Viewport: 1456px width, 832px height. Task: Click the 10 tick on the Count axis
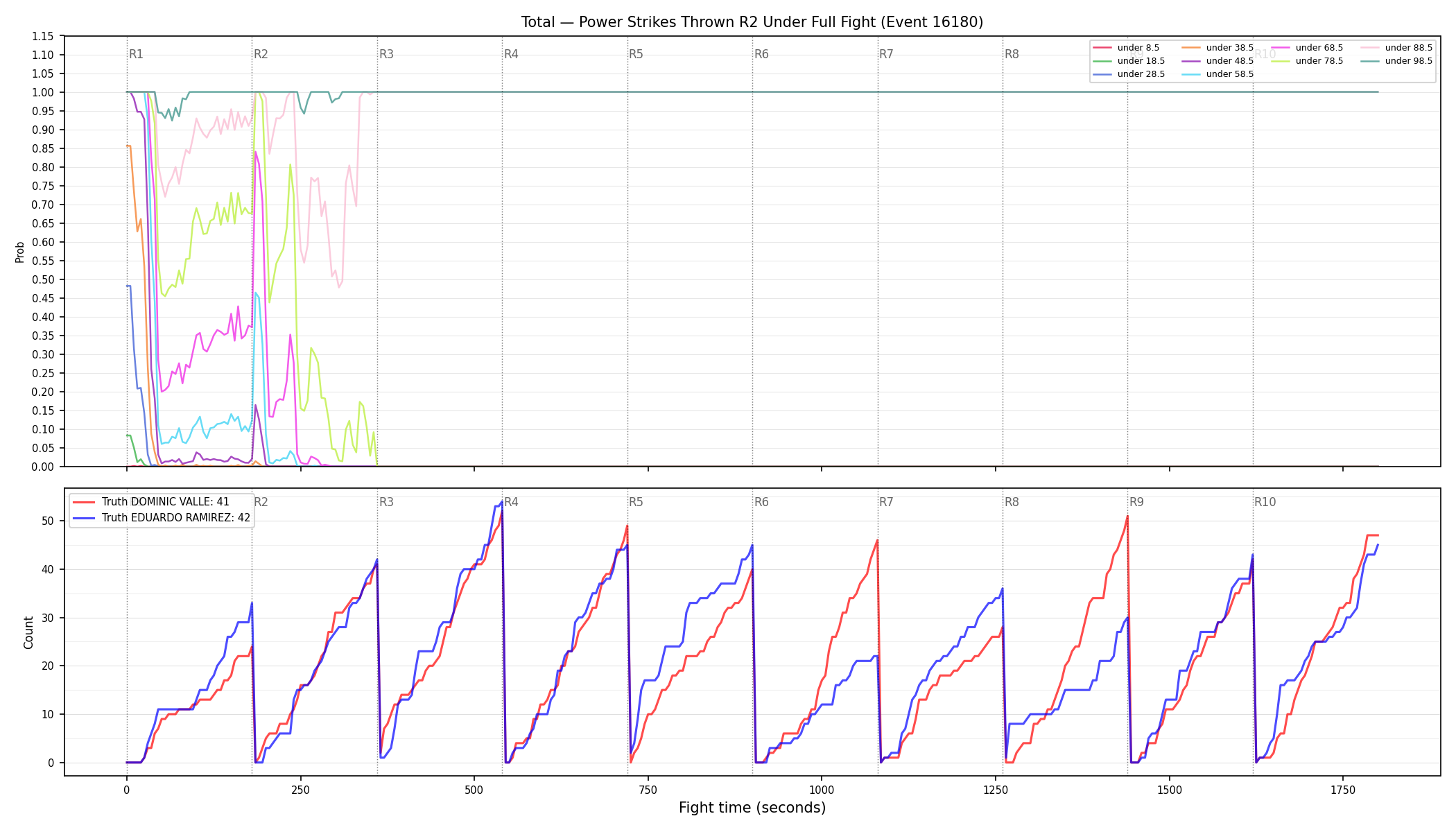pyautogui.click(x=48, y=714)
